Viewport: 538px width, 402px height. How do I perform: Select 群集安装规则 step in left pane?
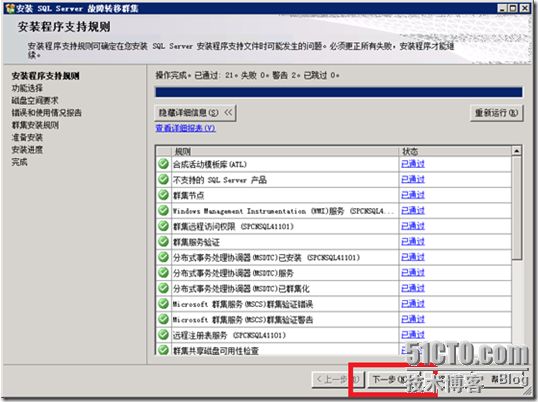[35, 125]
